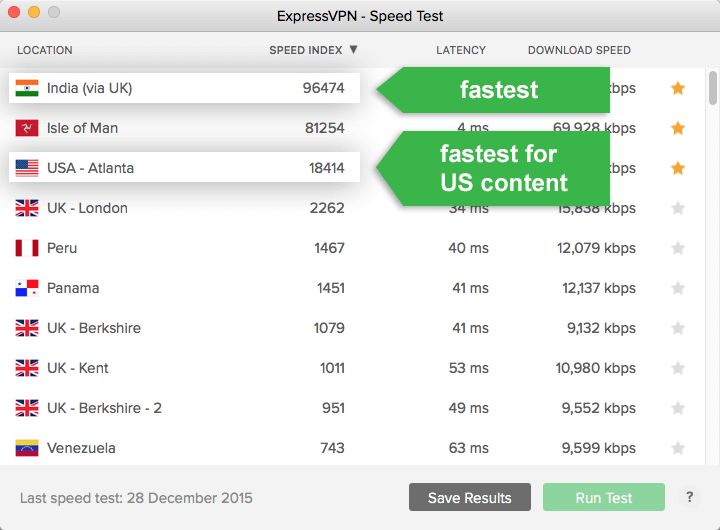Sort by Speed Index column header

[x=305, y=50]
